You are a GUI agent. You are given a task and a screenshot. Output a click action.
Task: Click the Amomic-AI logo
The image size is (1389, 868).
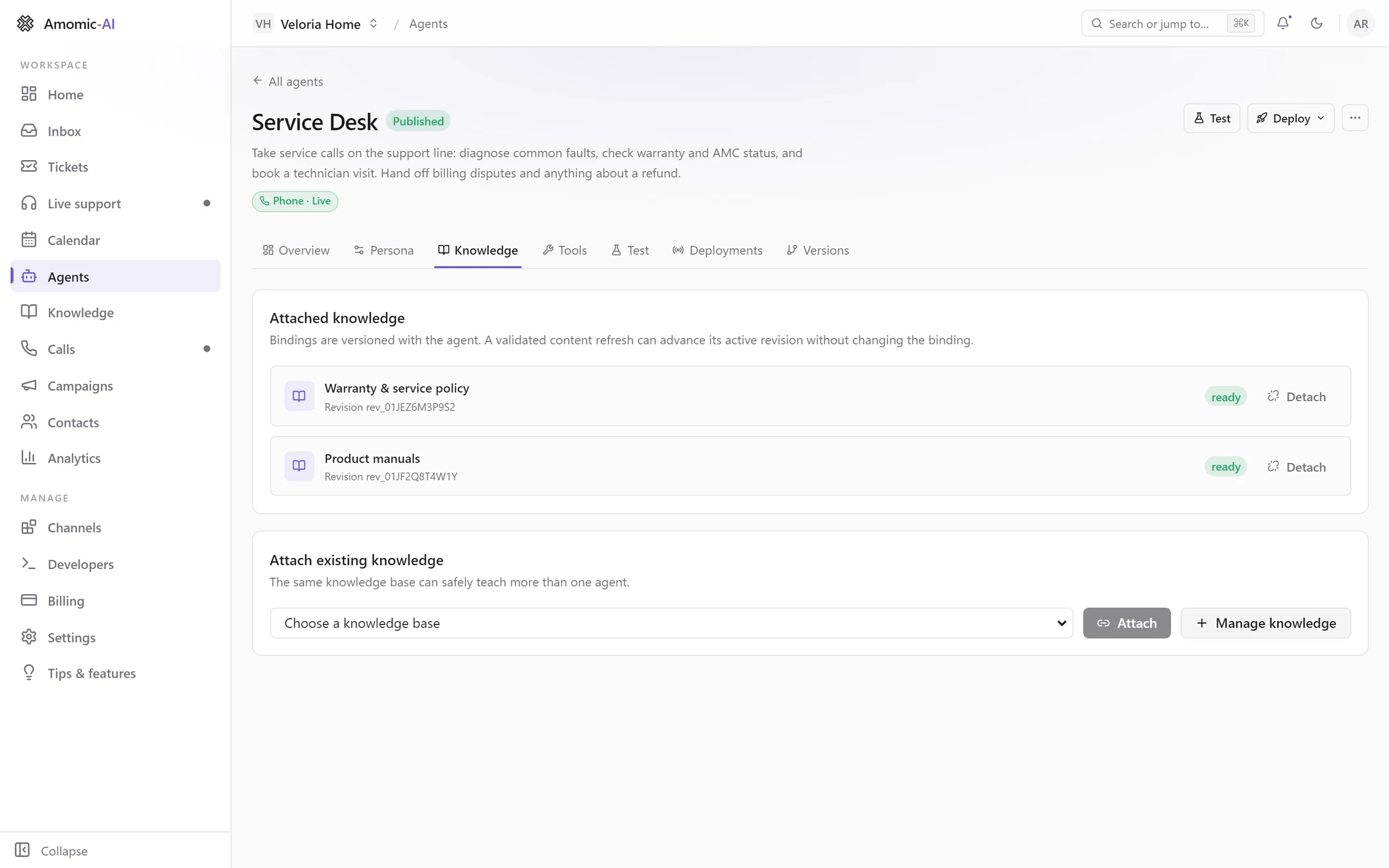66,24
